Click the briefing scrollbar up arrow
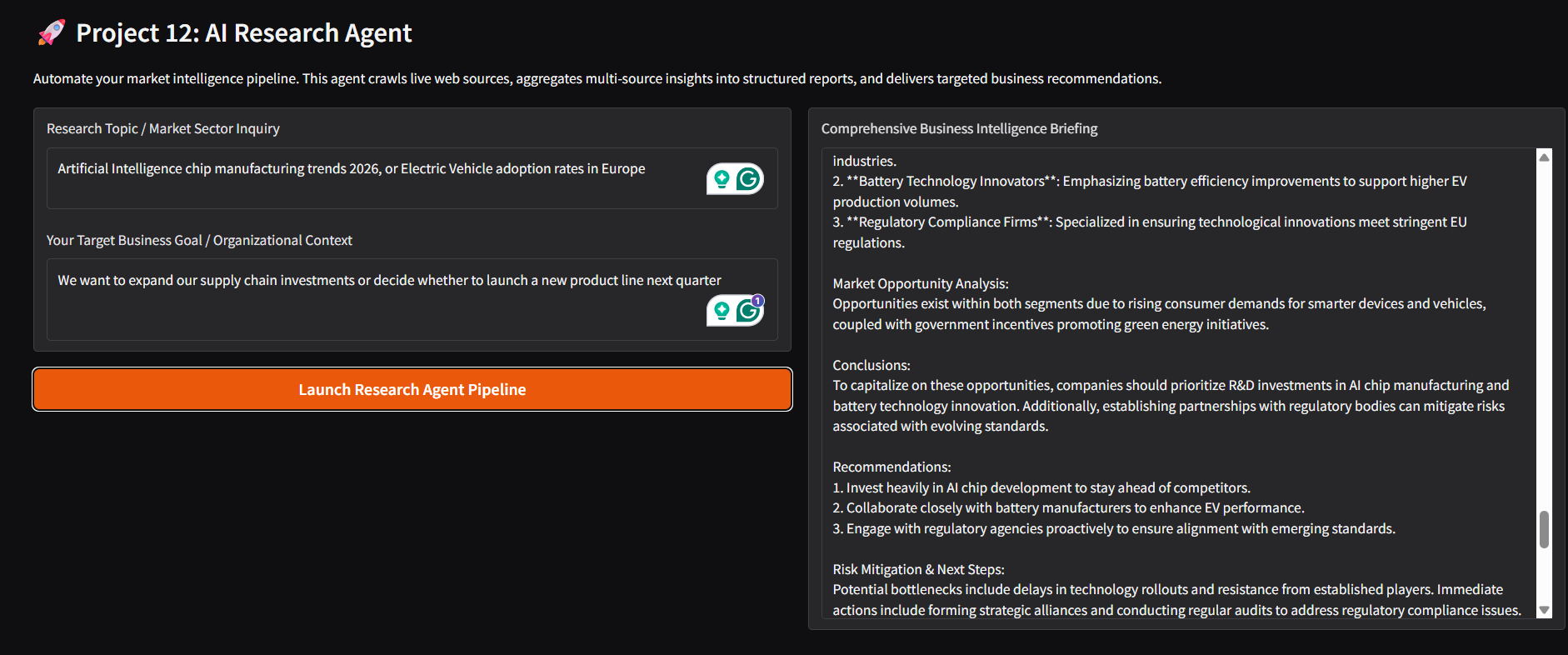 click(x=1544, y=157)
